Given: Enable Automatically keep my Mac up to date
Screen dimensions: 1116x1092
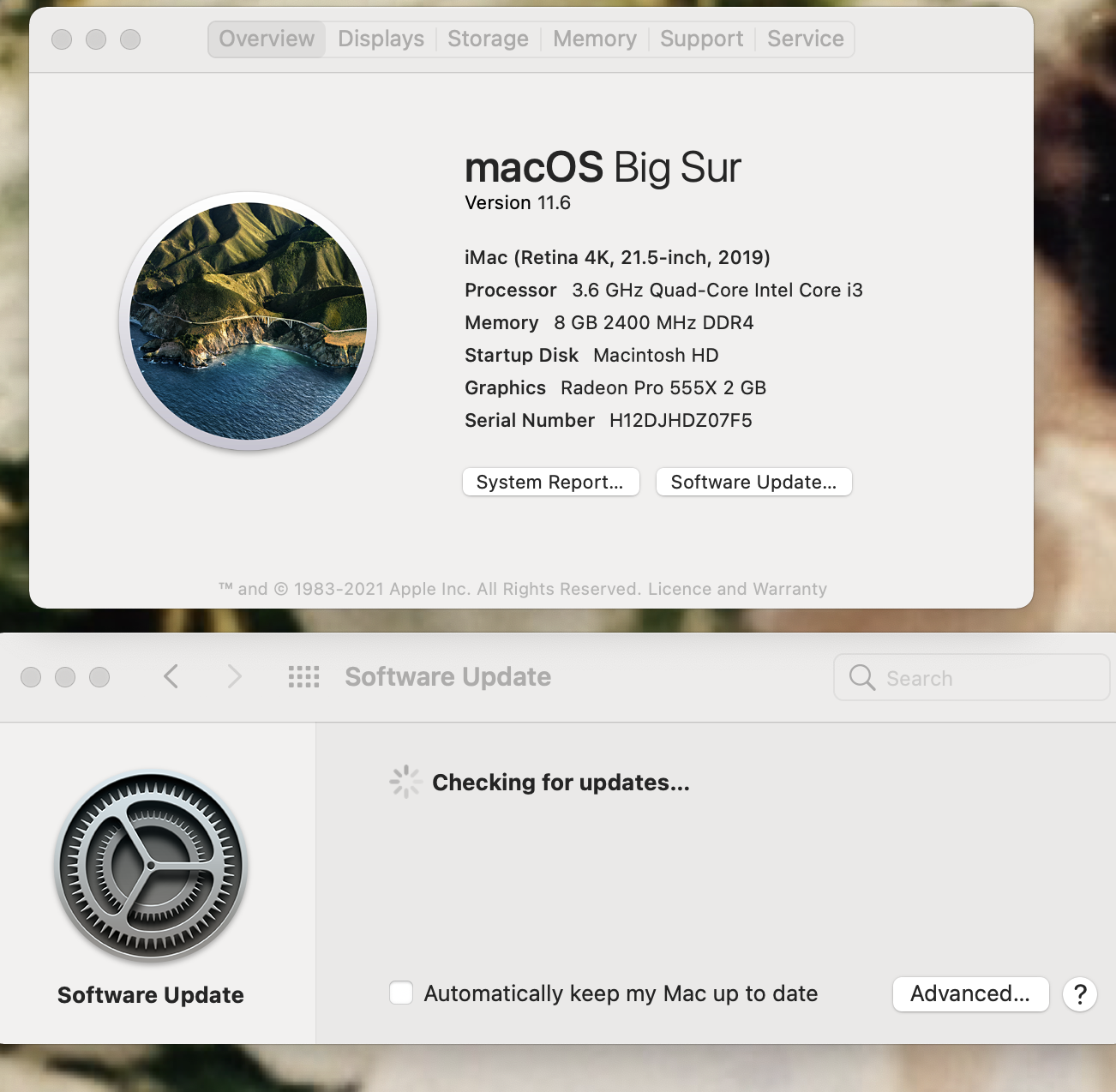Looking at the screenshot, I should point(401,993).
